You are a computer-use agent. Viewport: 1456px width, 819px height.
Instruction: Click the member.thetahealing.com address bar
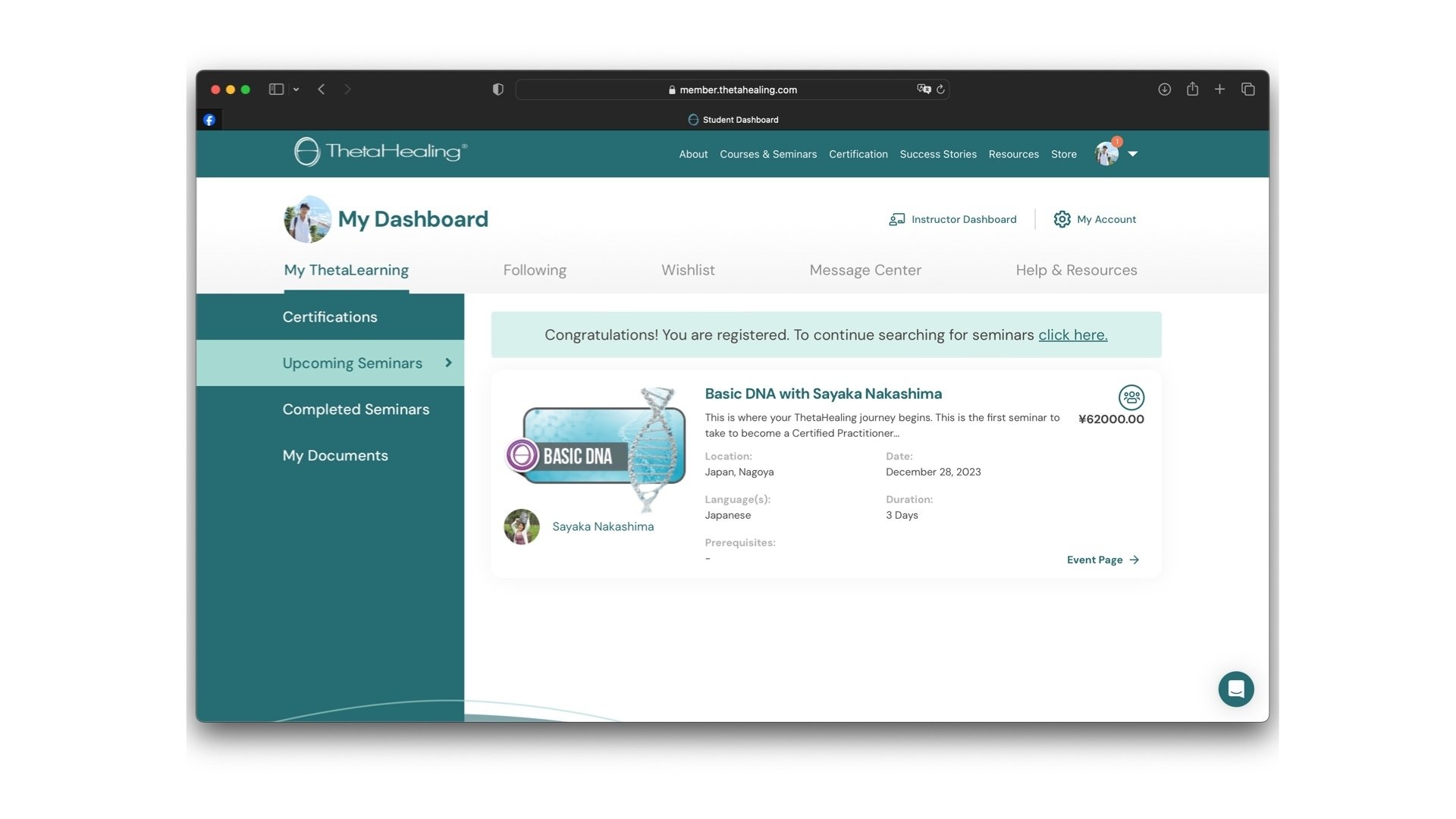732,89
